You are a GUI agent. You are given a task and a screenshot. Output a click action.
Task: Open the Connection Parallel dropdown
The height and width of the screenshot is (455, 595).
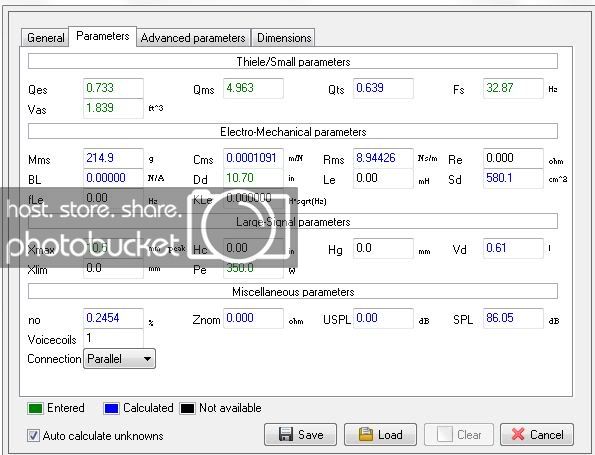click(x=119, y=359)
